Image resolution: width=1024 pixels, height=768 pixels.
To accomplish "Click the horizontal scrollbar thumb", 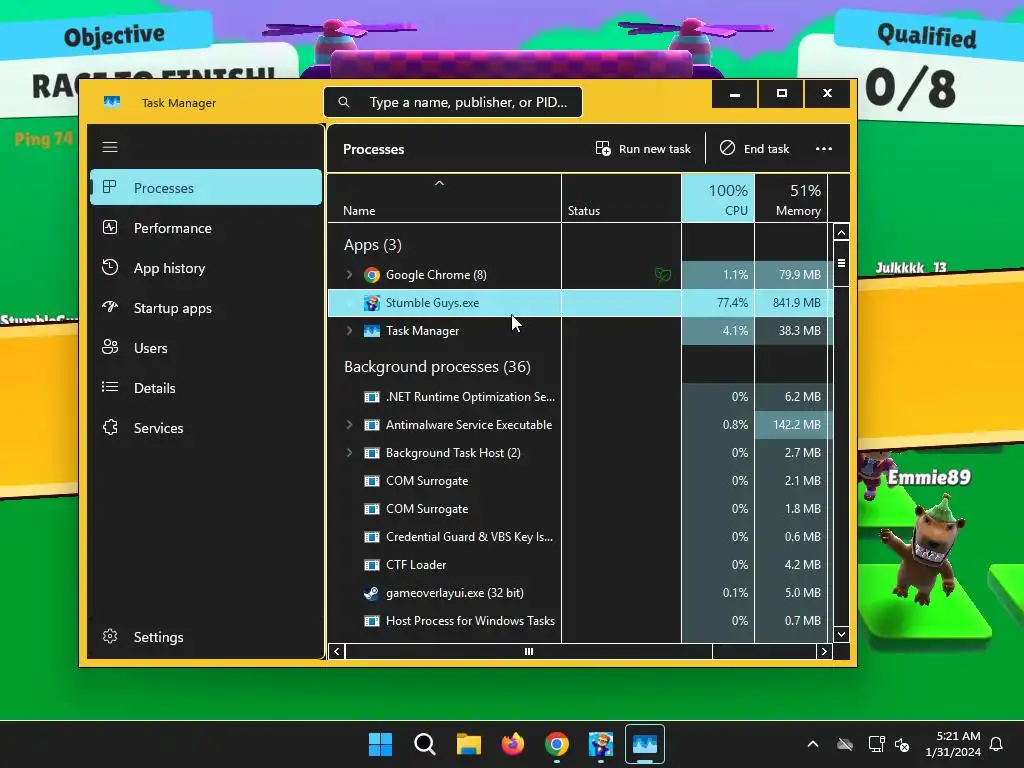I will point(529,651).
